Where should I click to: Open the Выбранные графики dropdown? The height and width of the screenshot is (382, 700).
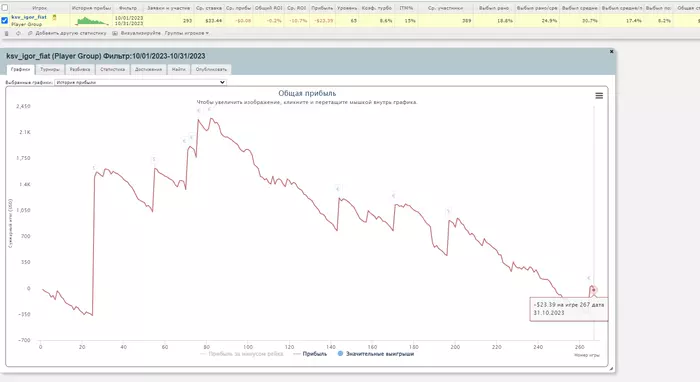[140, 83]
